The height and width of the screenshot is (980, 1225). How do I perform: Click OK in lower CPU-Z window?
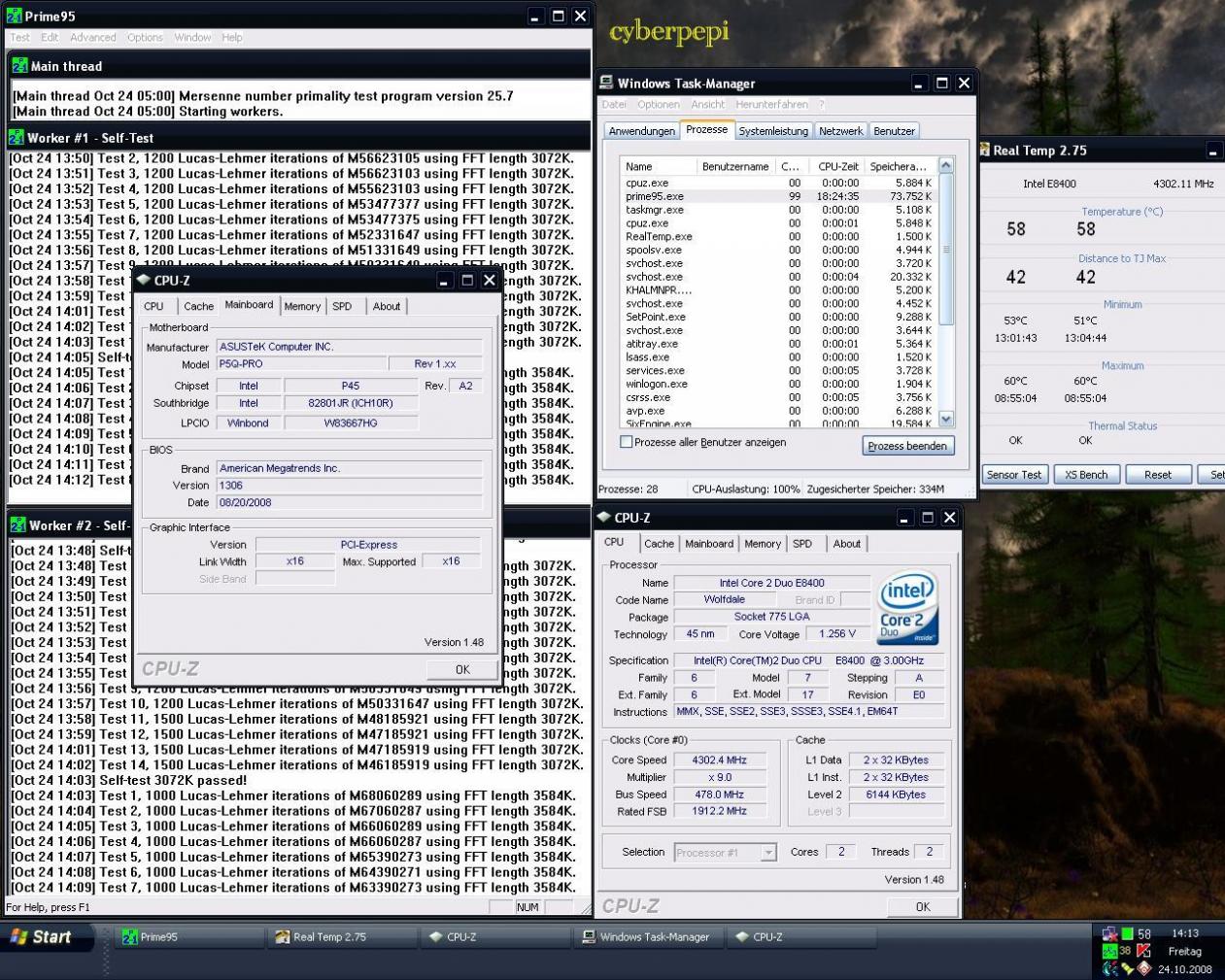tap(923, 906)
